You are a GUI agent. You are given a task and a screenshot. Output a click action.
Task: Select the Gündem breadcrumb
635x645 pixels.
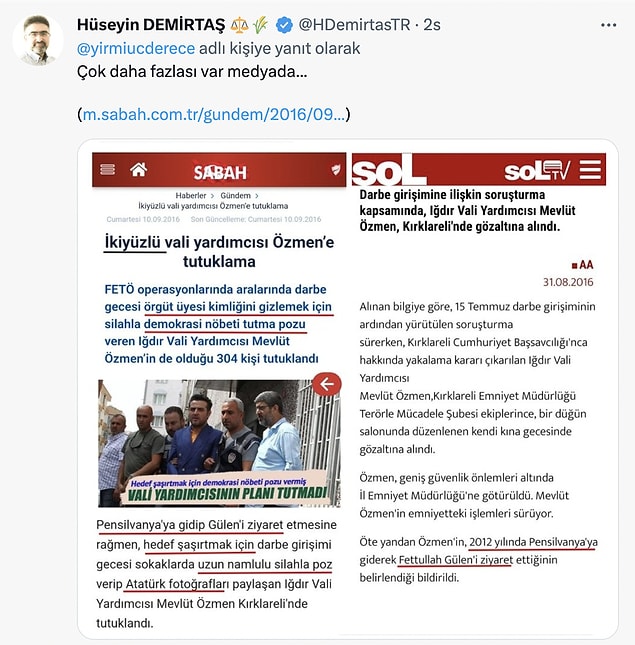click(x=235, y=195)
